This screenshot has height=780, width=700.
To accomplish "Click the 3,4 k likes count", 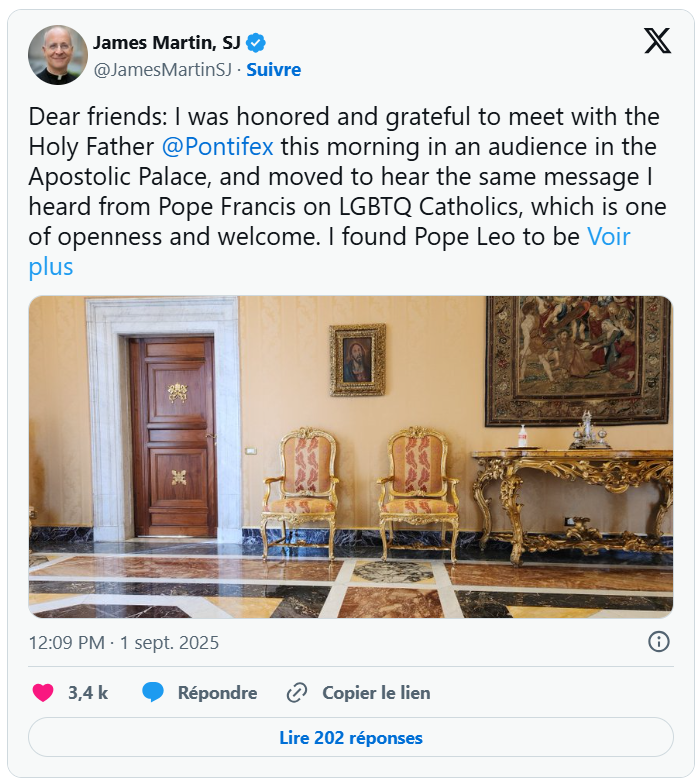I will pyautogui.click(x=88, y=692).
